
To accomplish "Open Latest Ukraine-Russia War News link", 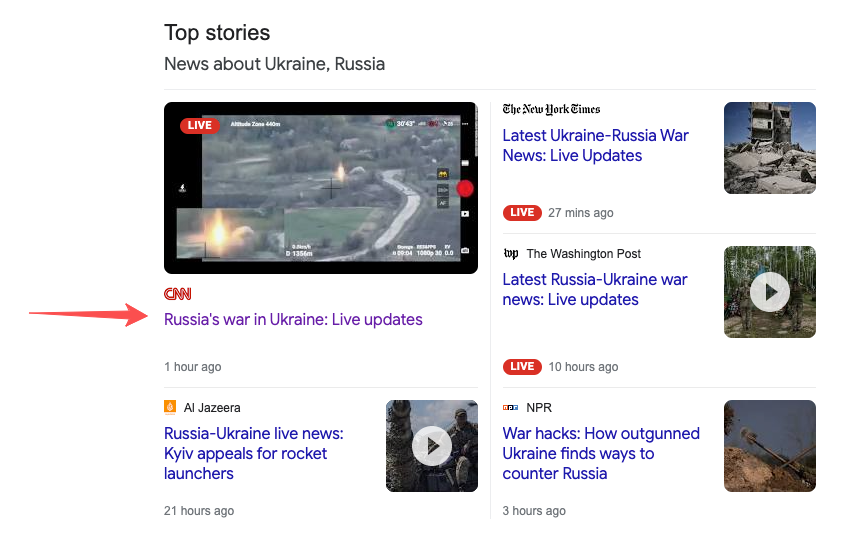I will (x=595, y=146).
